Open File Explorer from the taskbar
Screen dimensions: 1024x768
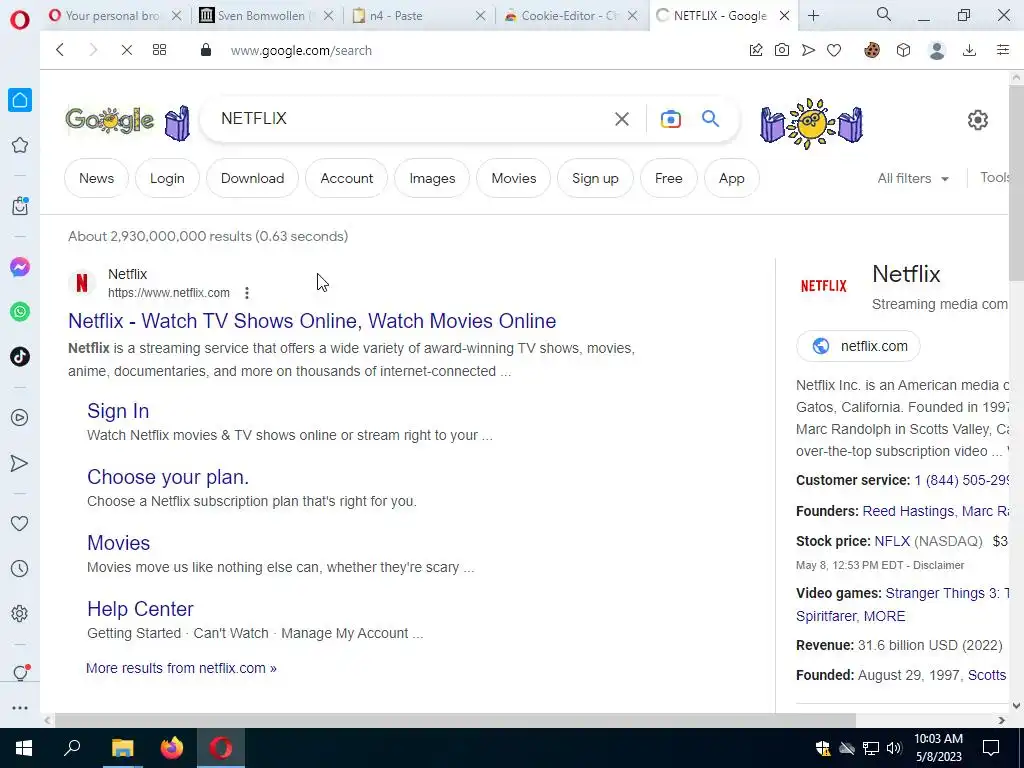122,748
